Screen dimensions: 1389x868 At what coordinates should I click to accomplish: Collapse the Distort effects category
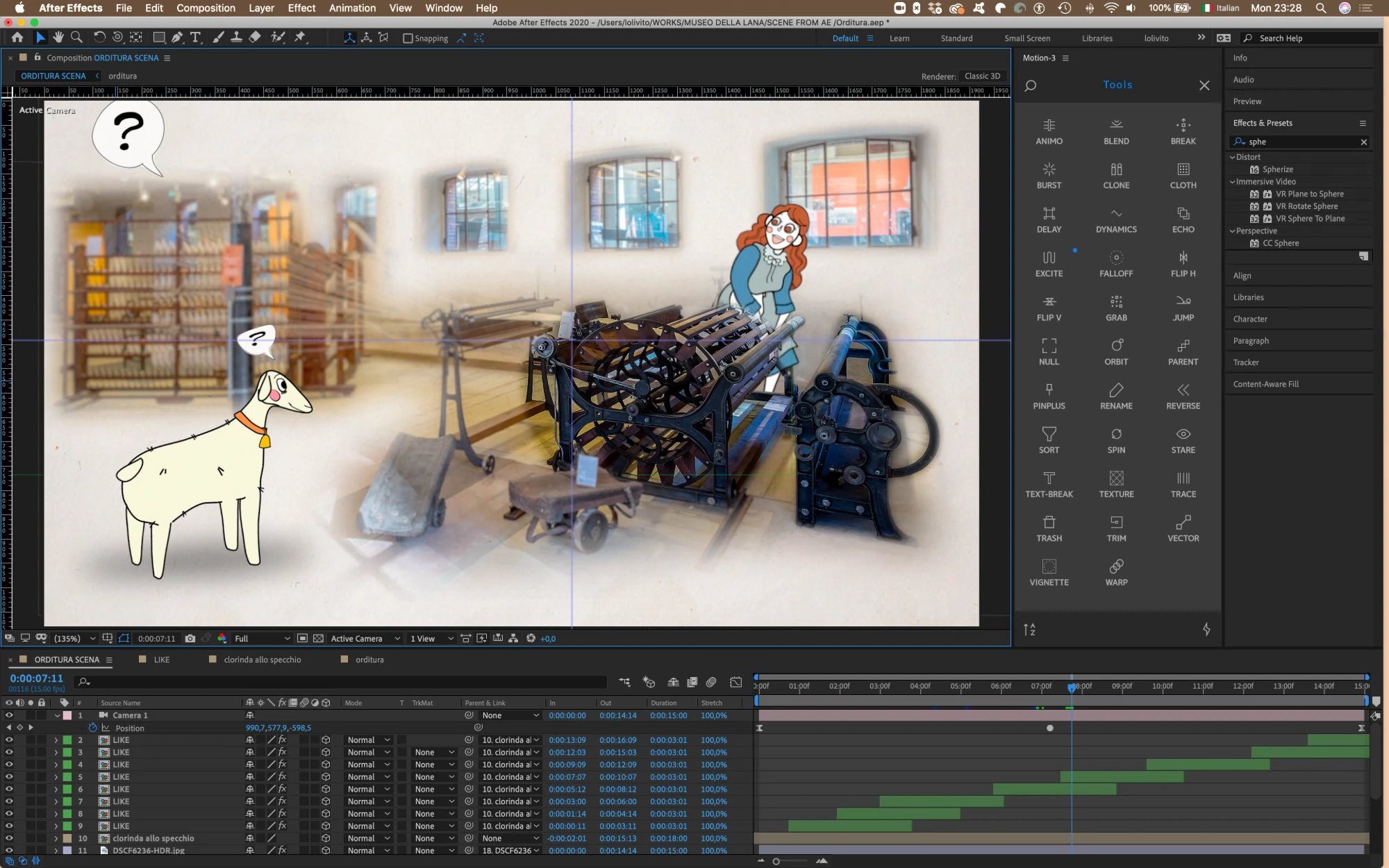[1233, 157]
